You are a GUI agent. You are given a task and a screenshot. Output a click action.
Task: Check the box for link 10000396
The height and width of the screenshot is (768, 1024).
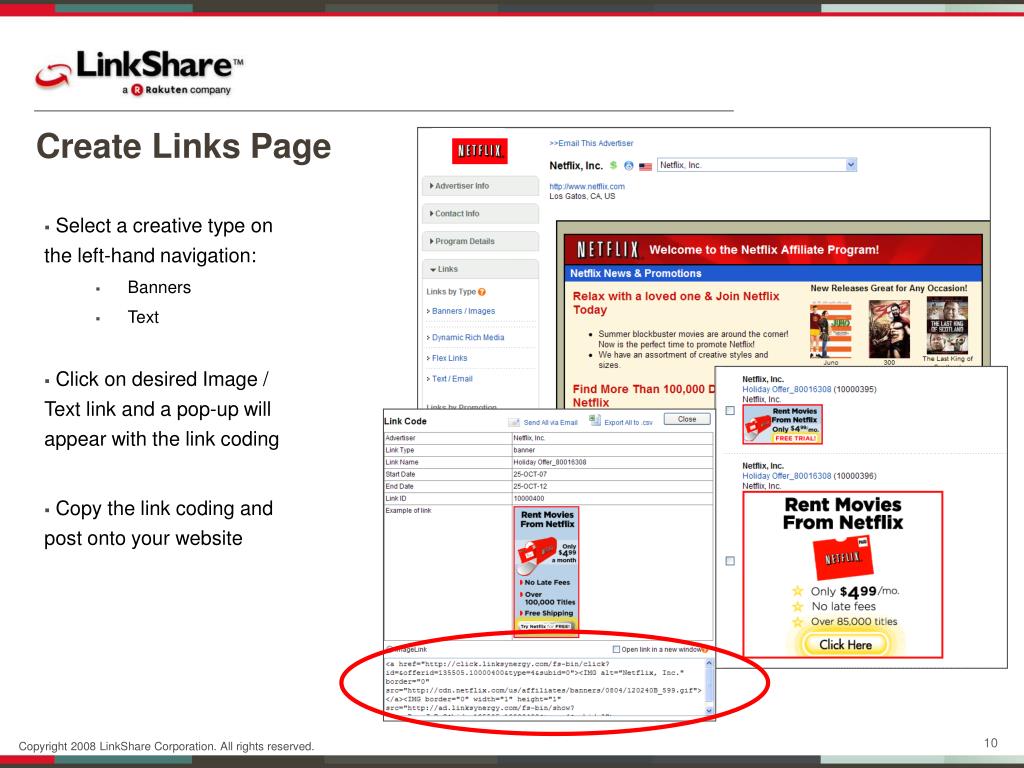coord(730,561)
